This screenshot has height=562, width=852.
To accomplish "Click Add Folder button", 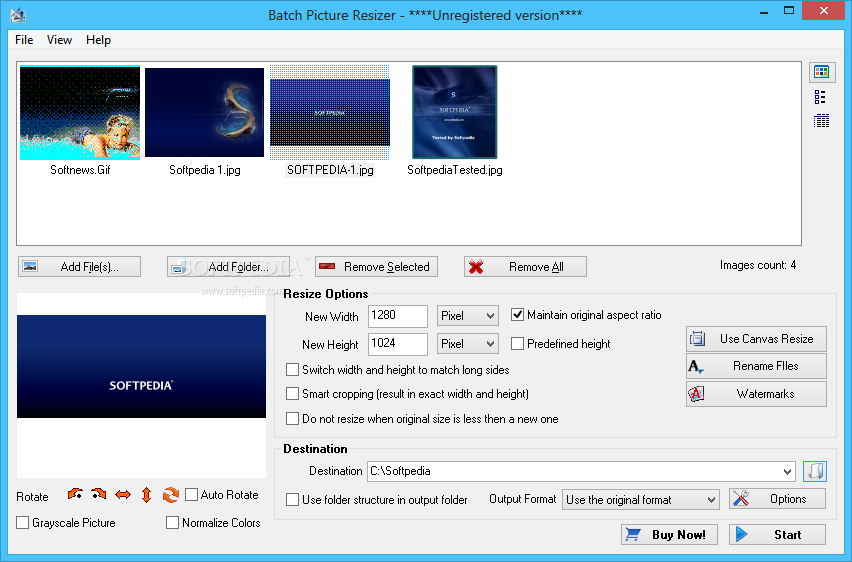I will pyautogui.click(x=228, y=266).
